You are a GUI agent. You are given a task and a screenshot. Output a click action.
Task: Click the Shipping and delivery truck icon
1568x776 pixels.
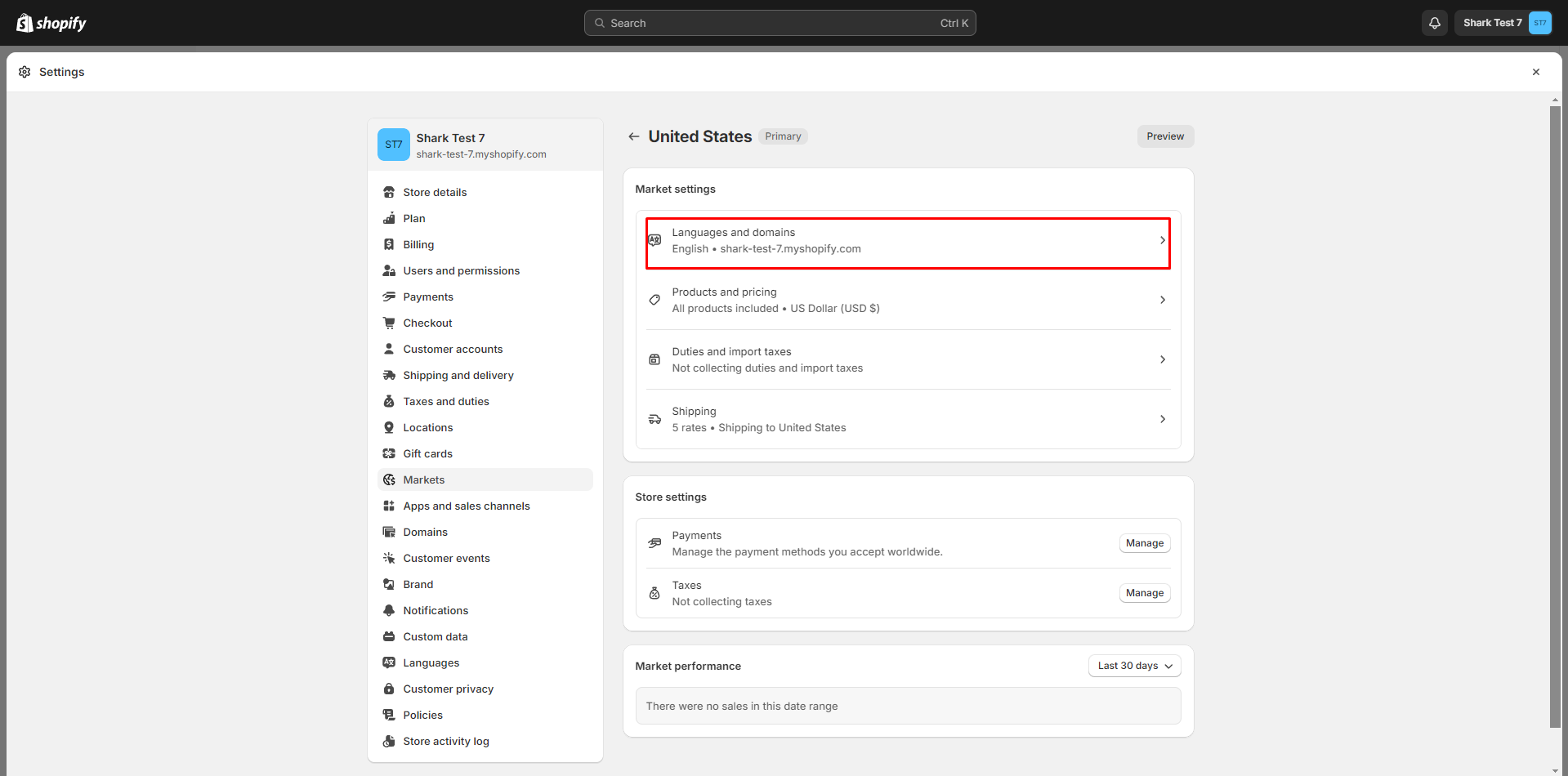click(x=389, y=375)
